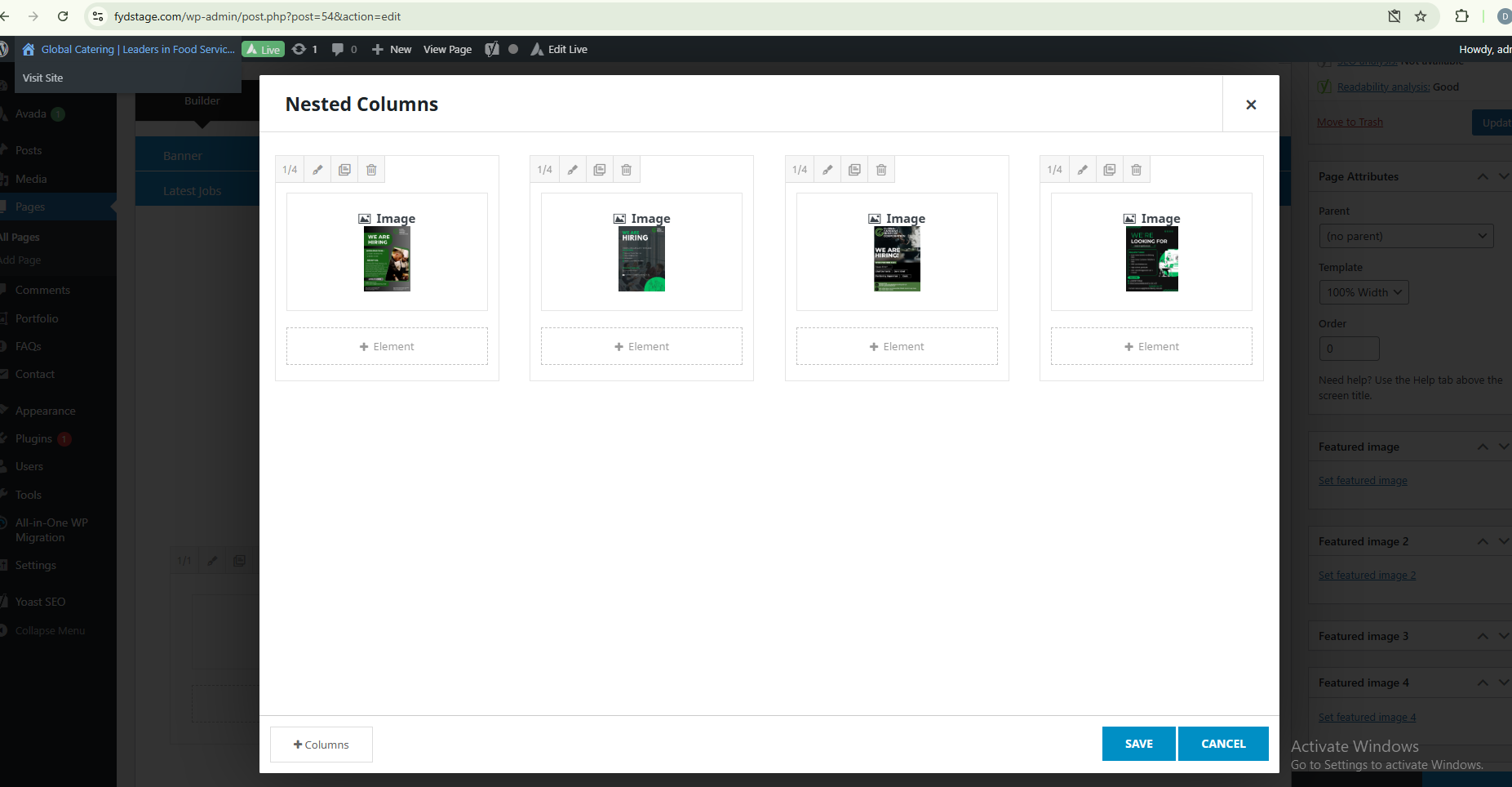Add an element to the second column

pyautogui.click(x=641, y=346)
